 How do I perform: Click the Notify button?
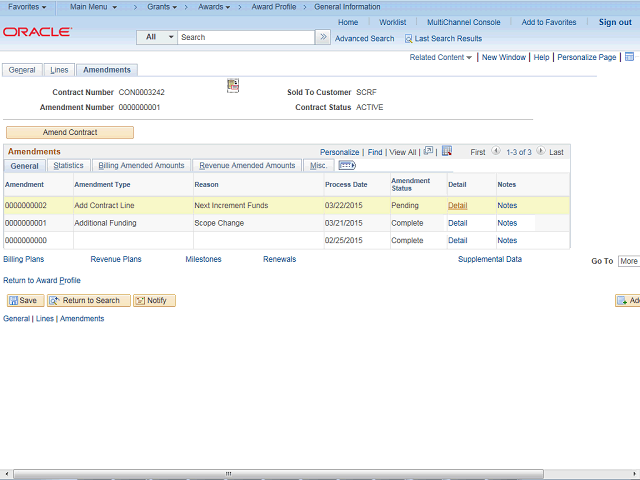click(x=154, y=300)
